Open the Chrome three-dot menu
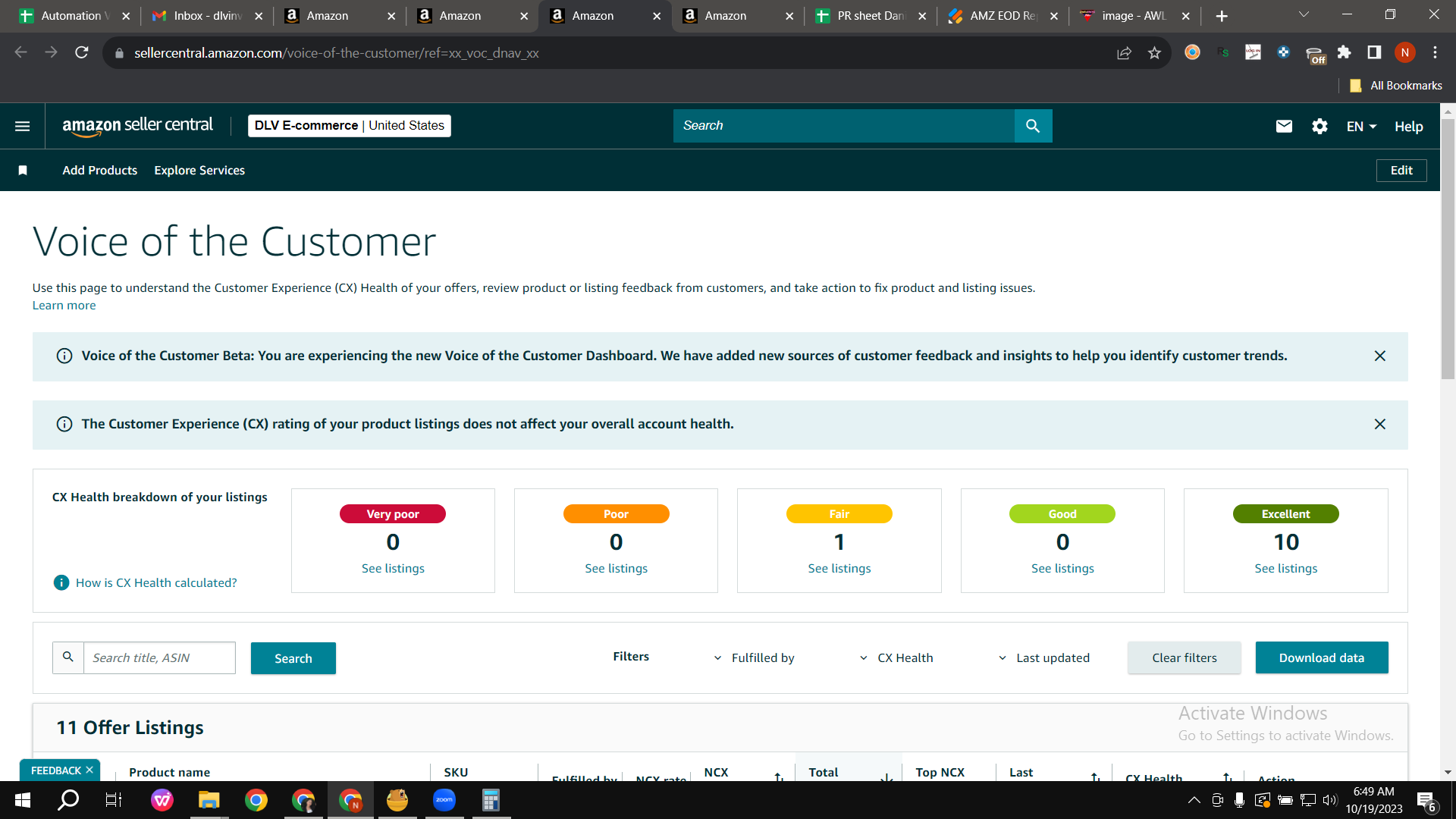Image resolution: width=1456 pixels, height=819 pixels. (1435, 52)
